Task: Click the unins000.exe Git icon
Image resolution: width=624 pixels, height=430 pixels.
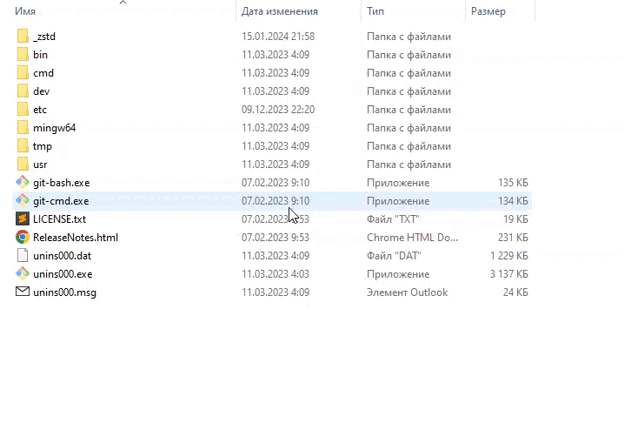Action: [23, 274]
